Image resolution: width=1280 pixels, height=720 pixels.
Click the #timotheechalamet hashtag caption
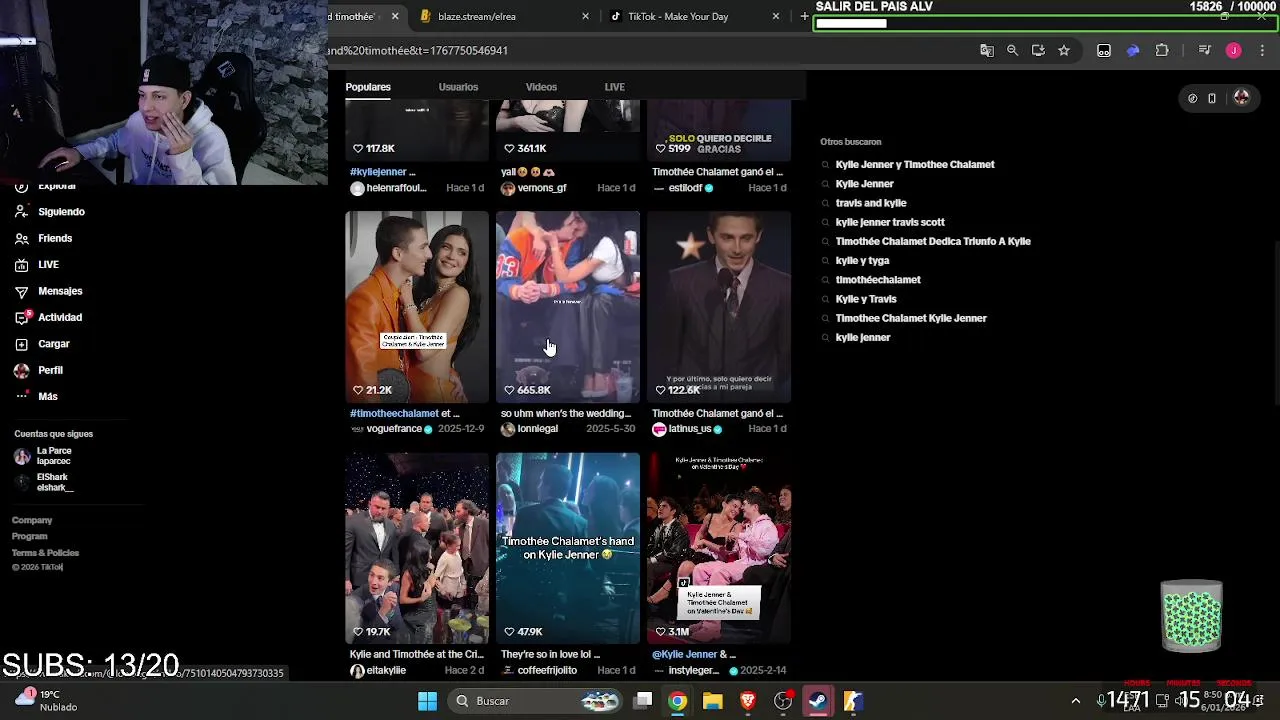[394, 413]
